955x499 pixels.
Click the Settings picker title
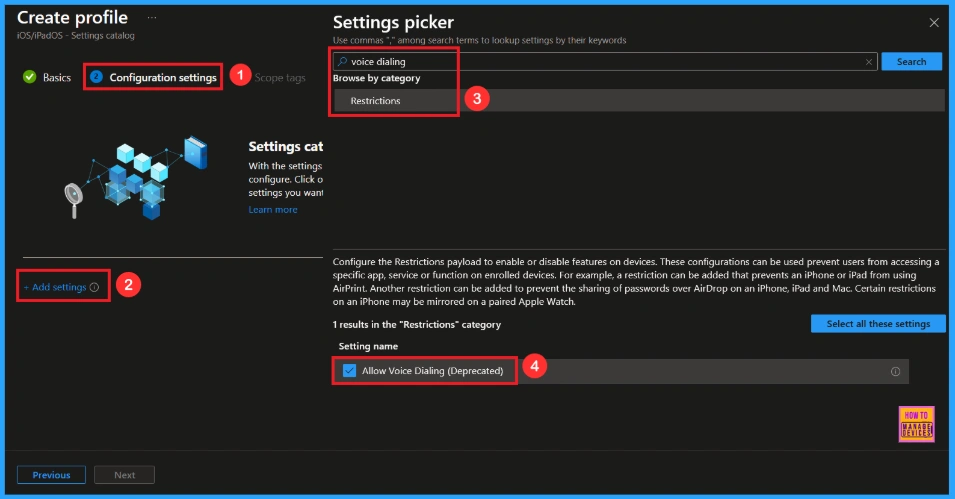[393, 23]
